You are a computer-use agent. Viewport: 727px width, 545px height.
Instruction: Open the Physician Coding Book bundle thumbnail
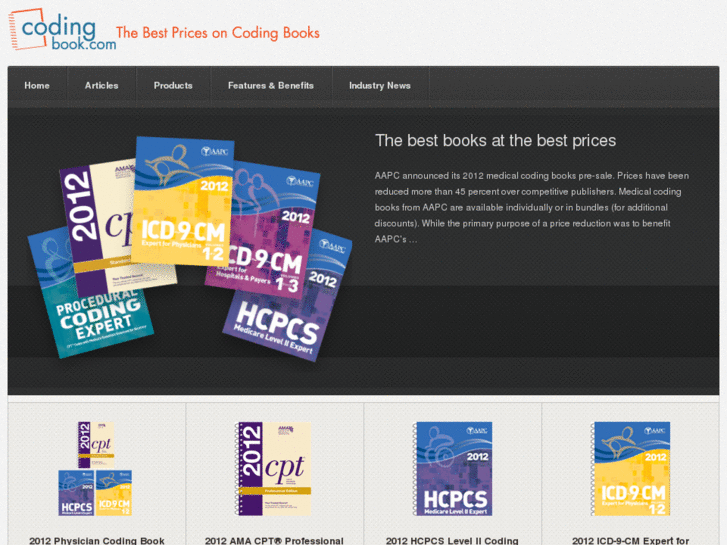click(x=96, y=468)
